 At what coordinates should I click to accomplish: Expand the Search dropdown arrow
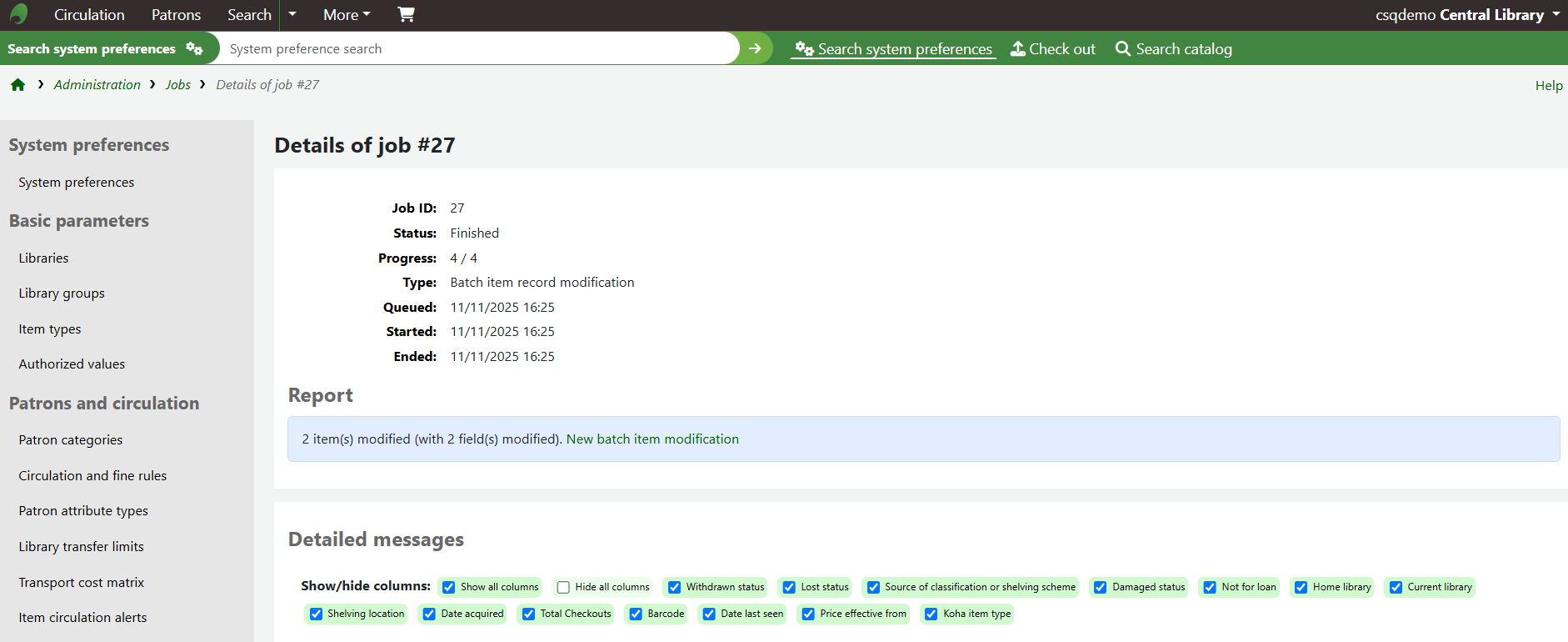(292, 14)
